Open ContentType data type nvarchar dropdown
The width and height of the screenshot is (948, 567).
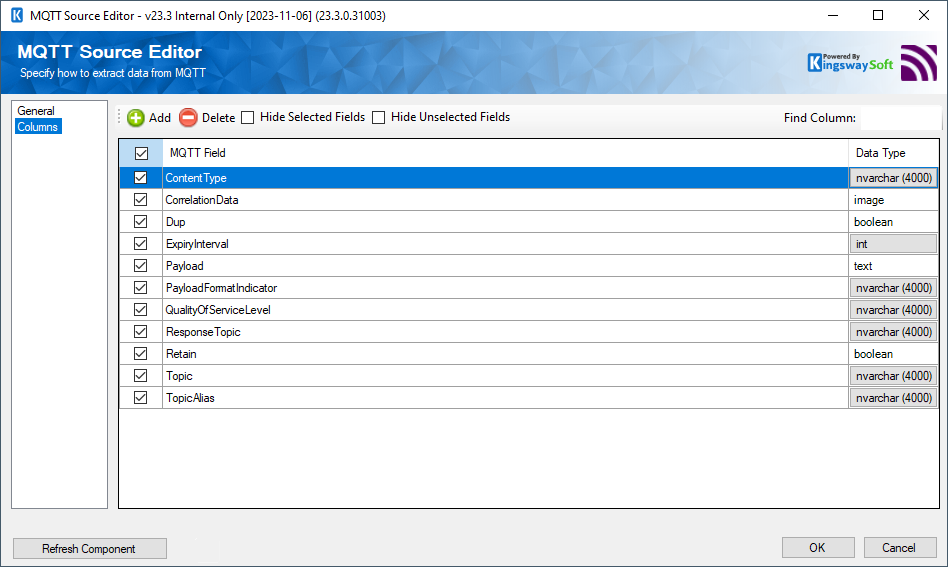894,178
